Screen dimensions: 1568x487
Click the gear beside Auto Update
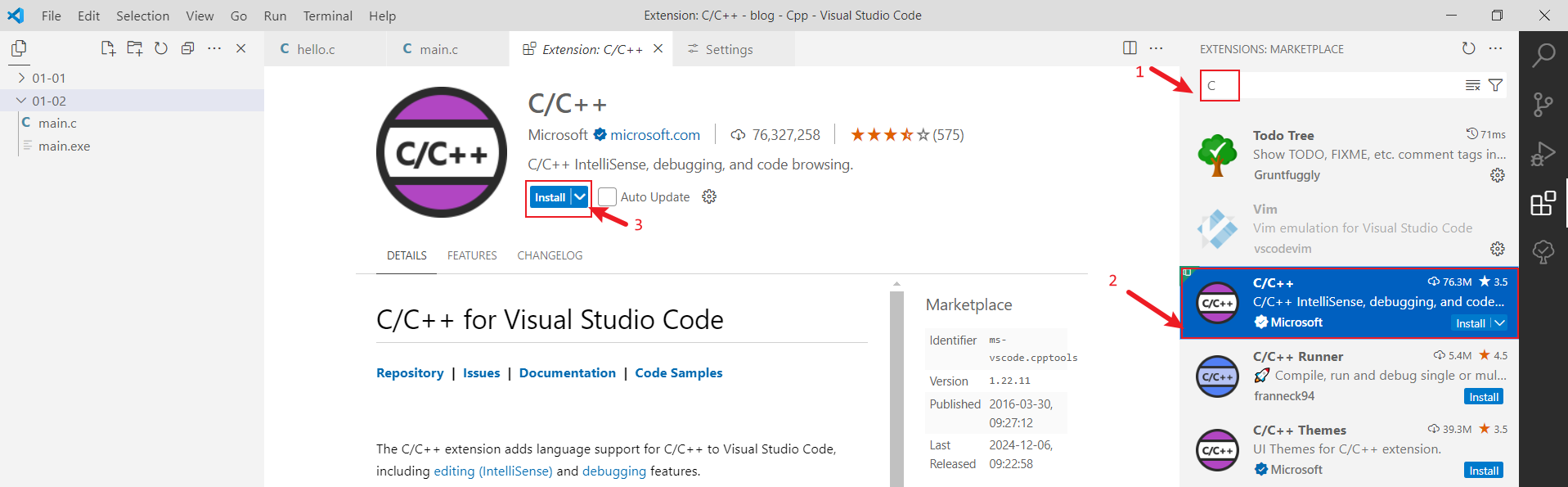[x=709, y=196]
